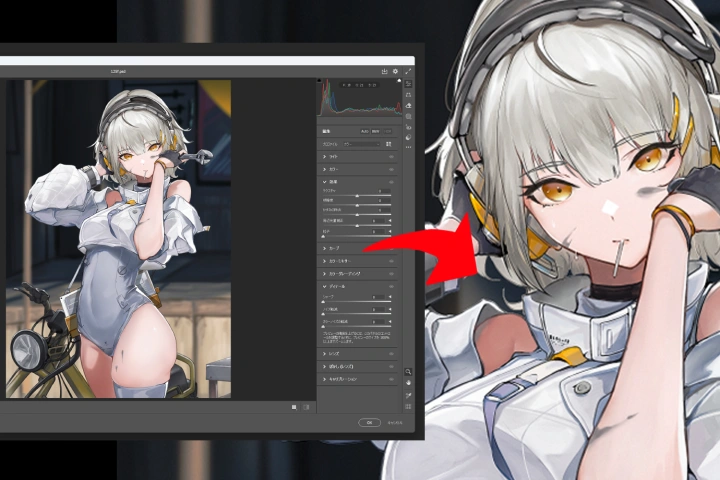Viewport: 720px width, 480px height.
Task: Click the sharpening (シャープ) slider handle
Action: [323, 302]
